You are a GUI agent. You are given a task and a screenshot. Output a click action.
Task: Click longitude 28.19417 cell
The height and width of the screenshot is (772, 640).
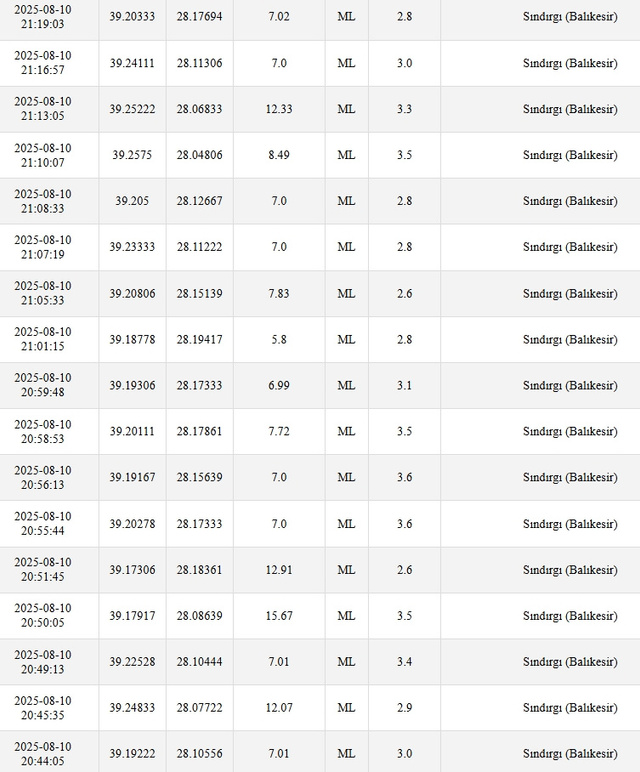coord(199,340)
